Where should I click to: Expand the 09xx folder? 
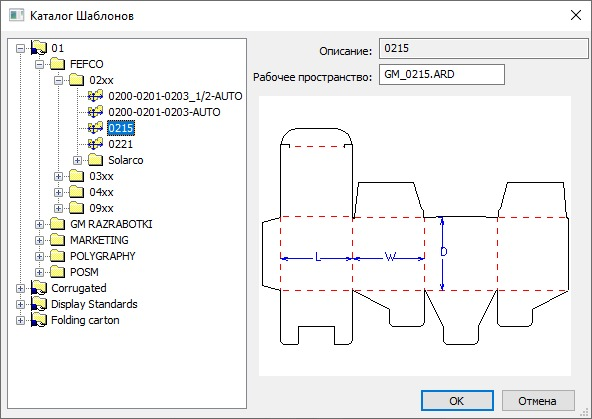(58, 208)
